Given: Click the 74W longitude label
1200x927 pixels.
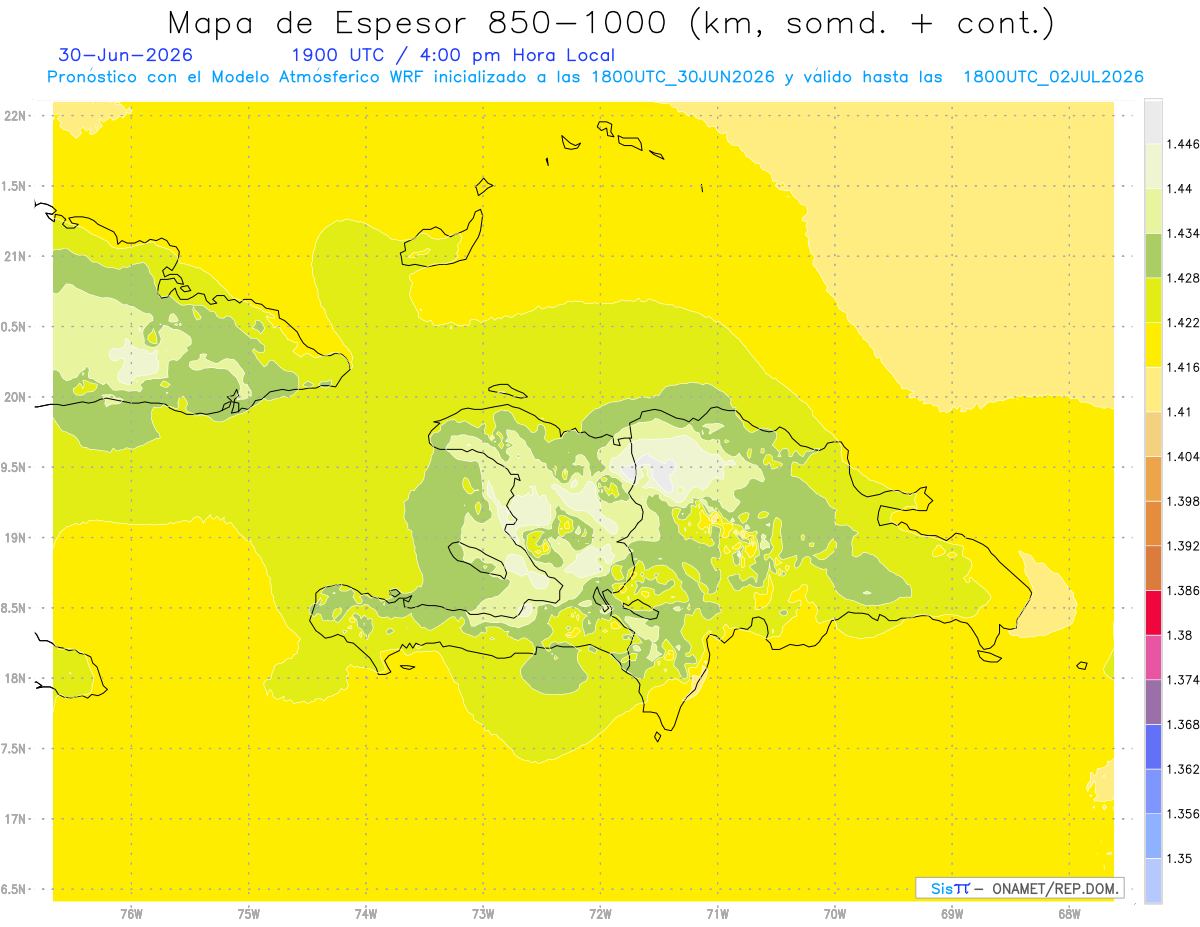Looking at the screenshot, I should click(x=366, y=913).
